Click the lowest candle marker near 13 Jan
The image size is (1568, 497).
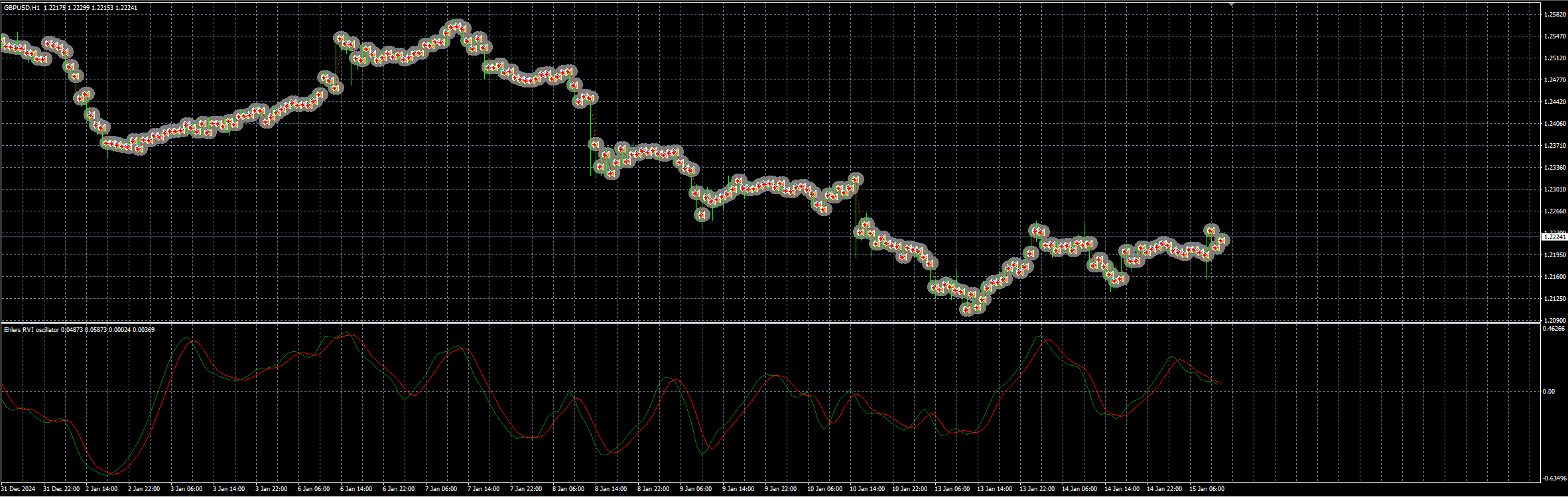point(967,309)
